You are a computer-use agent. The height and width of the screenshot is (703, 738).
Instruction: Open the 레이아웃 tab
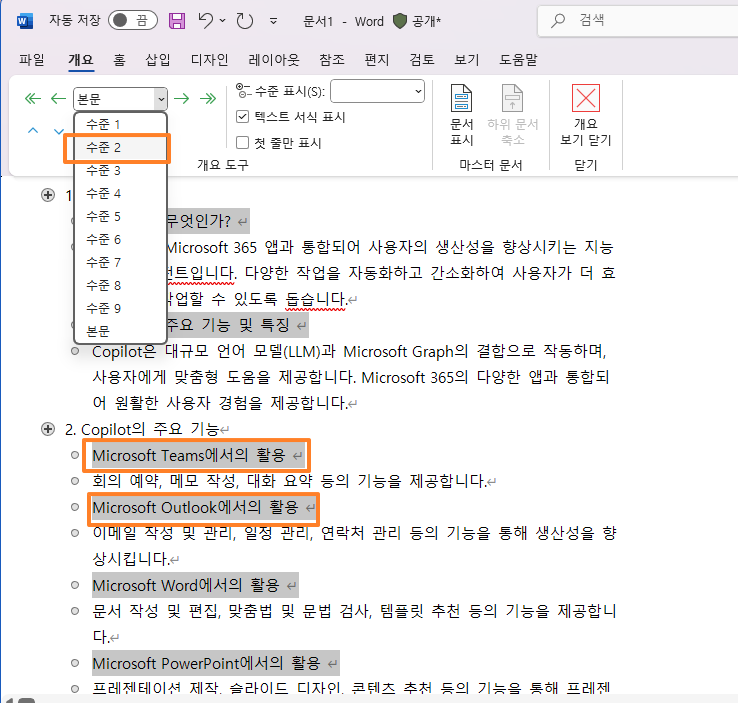(x=273, y=60)
